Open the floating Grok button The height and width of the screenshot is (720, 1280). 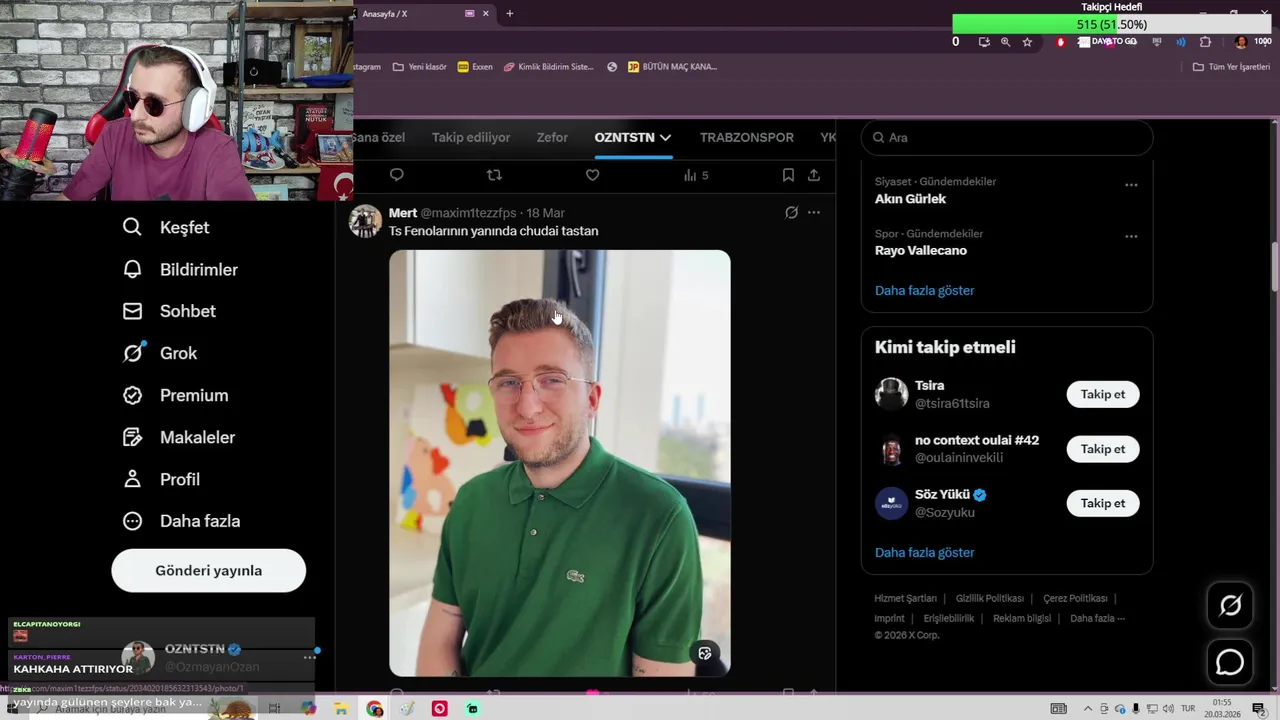coord(1230,605)
